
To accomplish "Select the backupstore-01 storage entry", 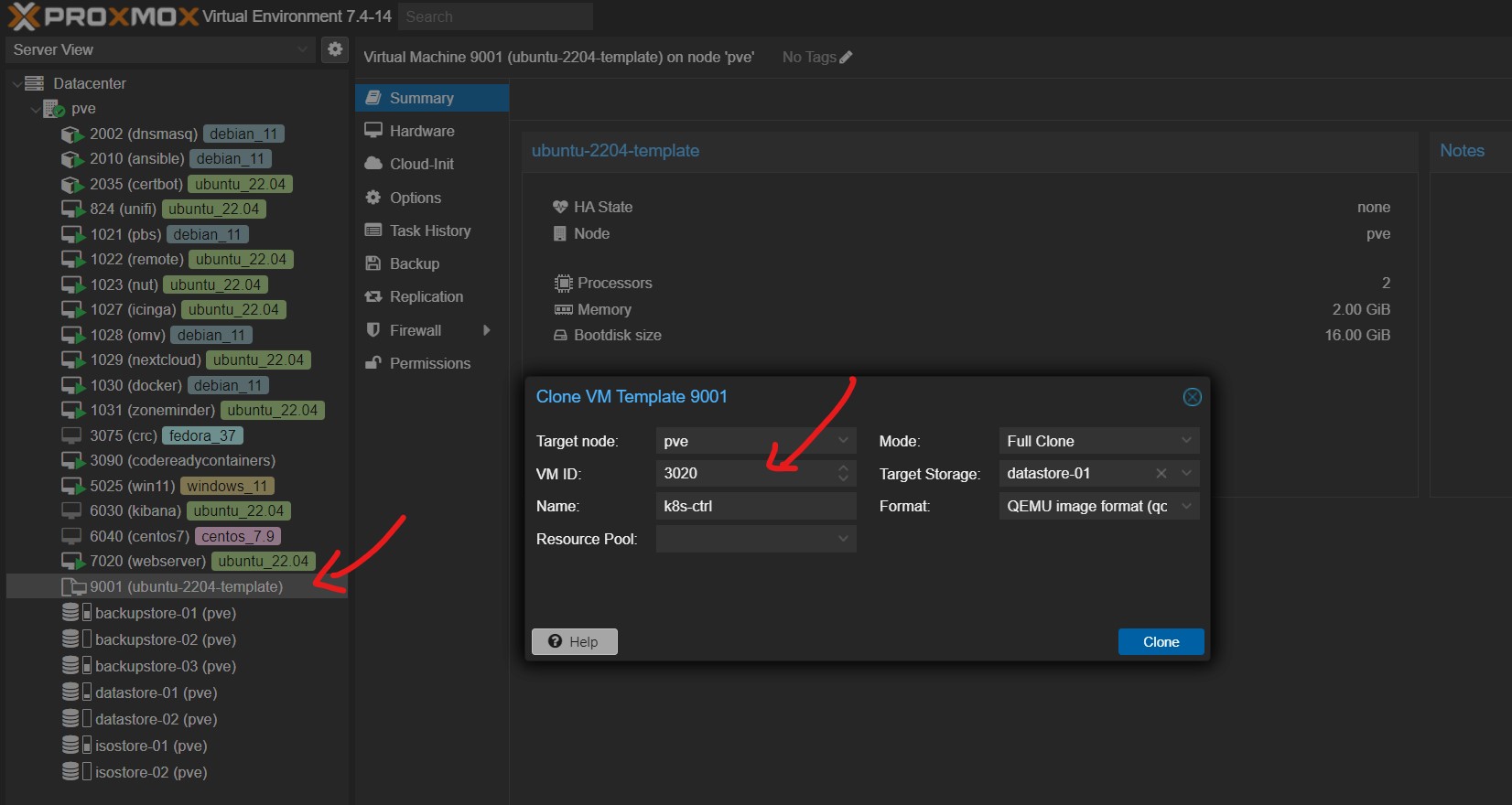I will [165, 613].
